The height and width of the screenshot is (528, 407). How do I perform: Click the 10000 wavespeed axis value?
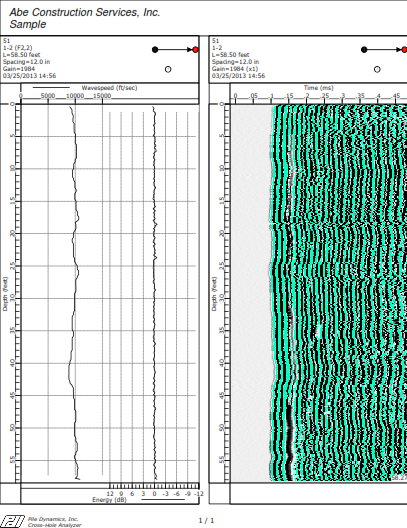[x=75, y=96]
